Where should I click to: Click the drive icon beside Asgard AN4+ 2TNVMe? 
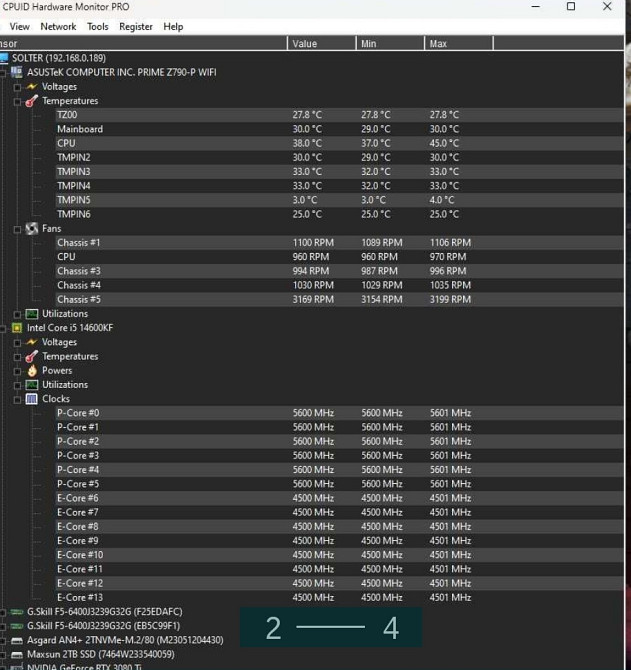coord(17,640)
